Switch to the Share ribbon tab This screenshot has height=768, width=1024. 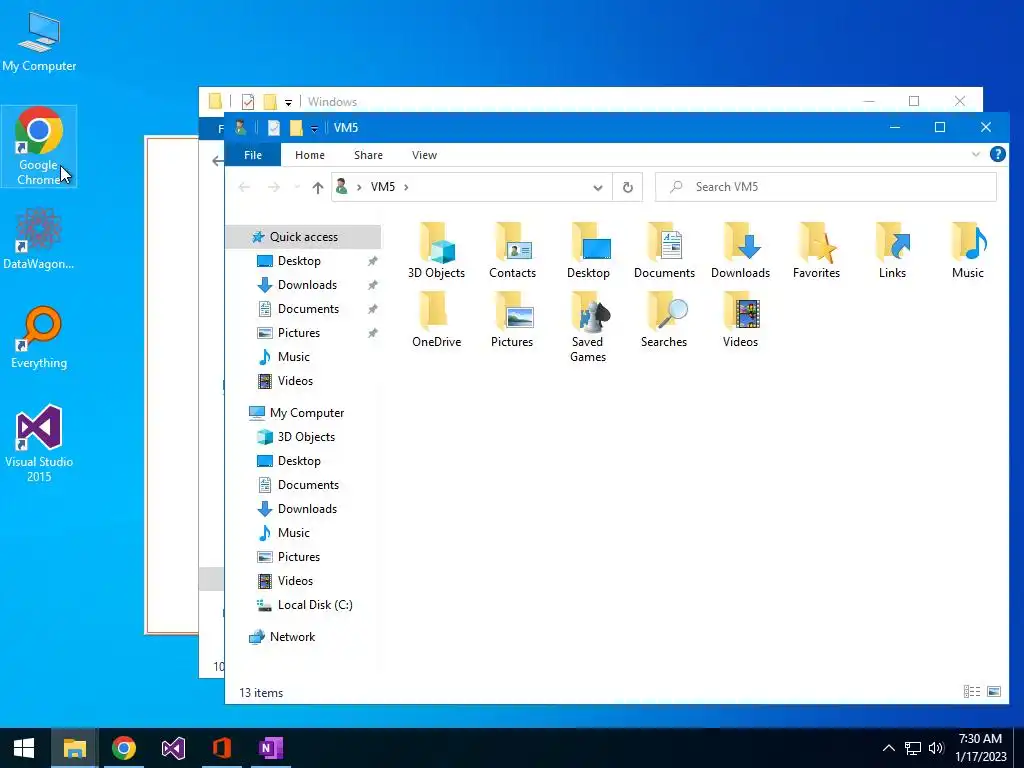pos(368,155)
